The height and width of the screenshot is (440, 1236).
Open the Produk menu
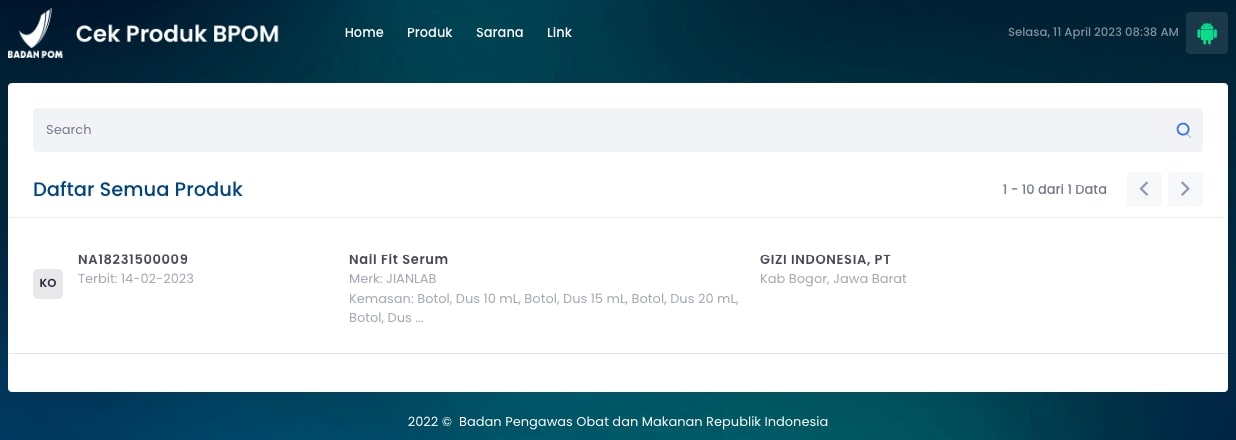pyautogui.click(x=430, y=33)
